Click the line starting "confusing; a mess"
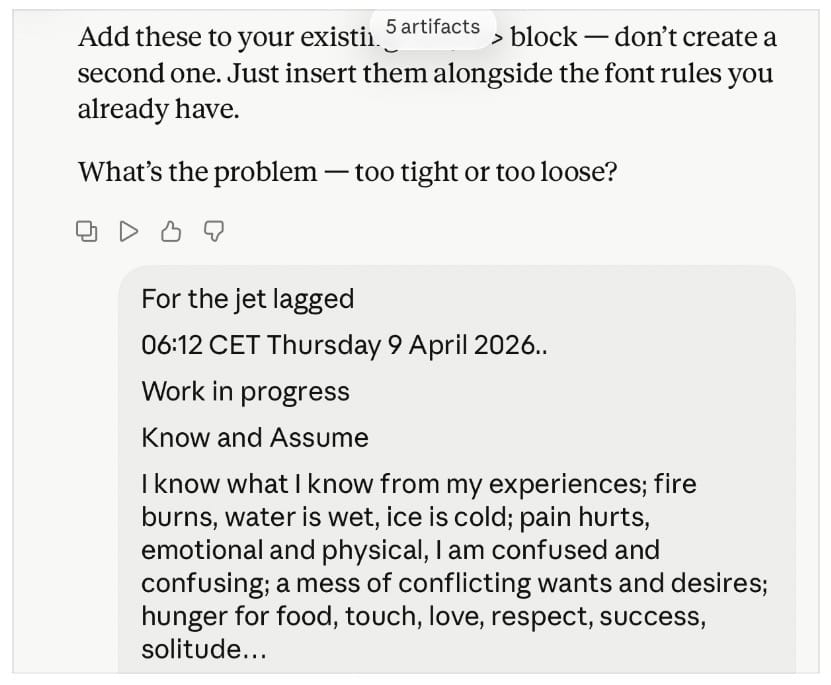The height and width of the screenshot is (685, 831). (453, 583)
